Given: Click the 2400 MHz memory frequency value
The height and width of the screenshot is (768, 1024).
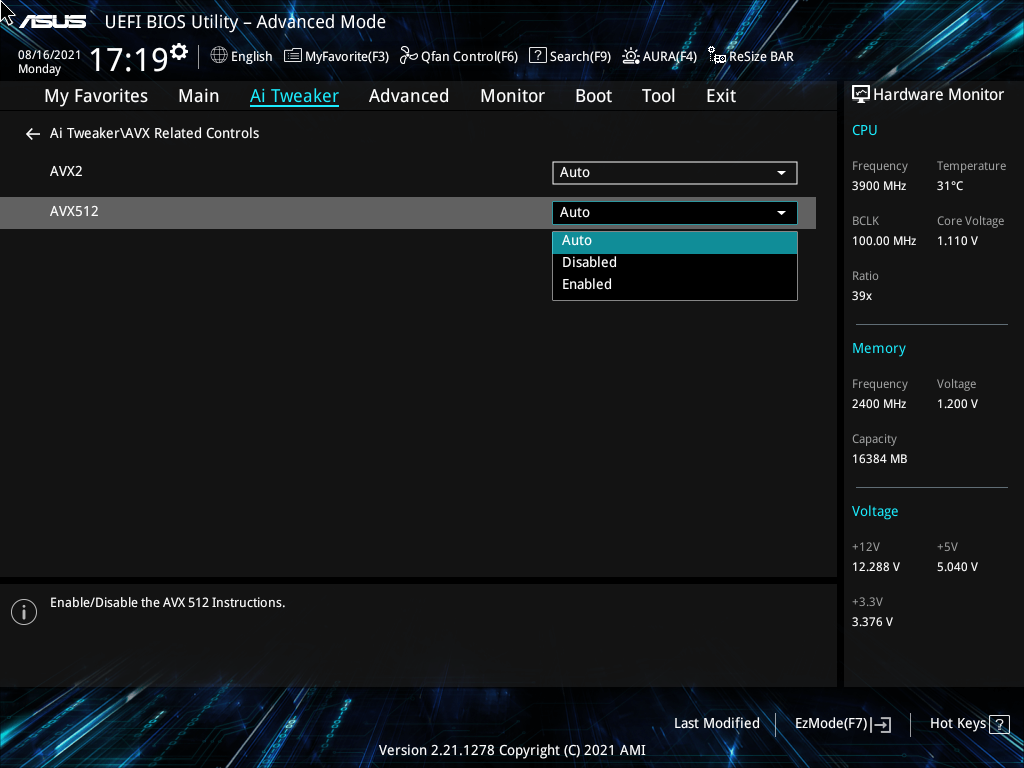Looking at the screenshot, I should tap(878, 404).
